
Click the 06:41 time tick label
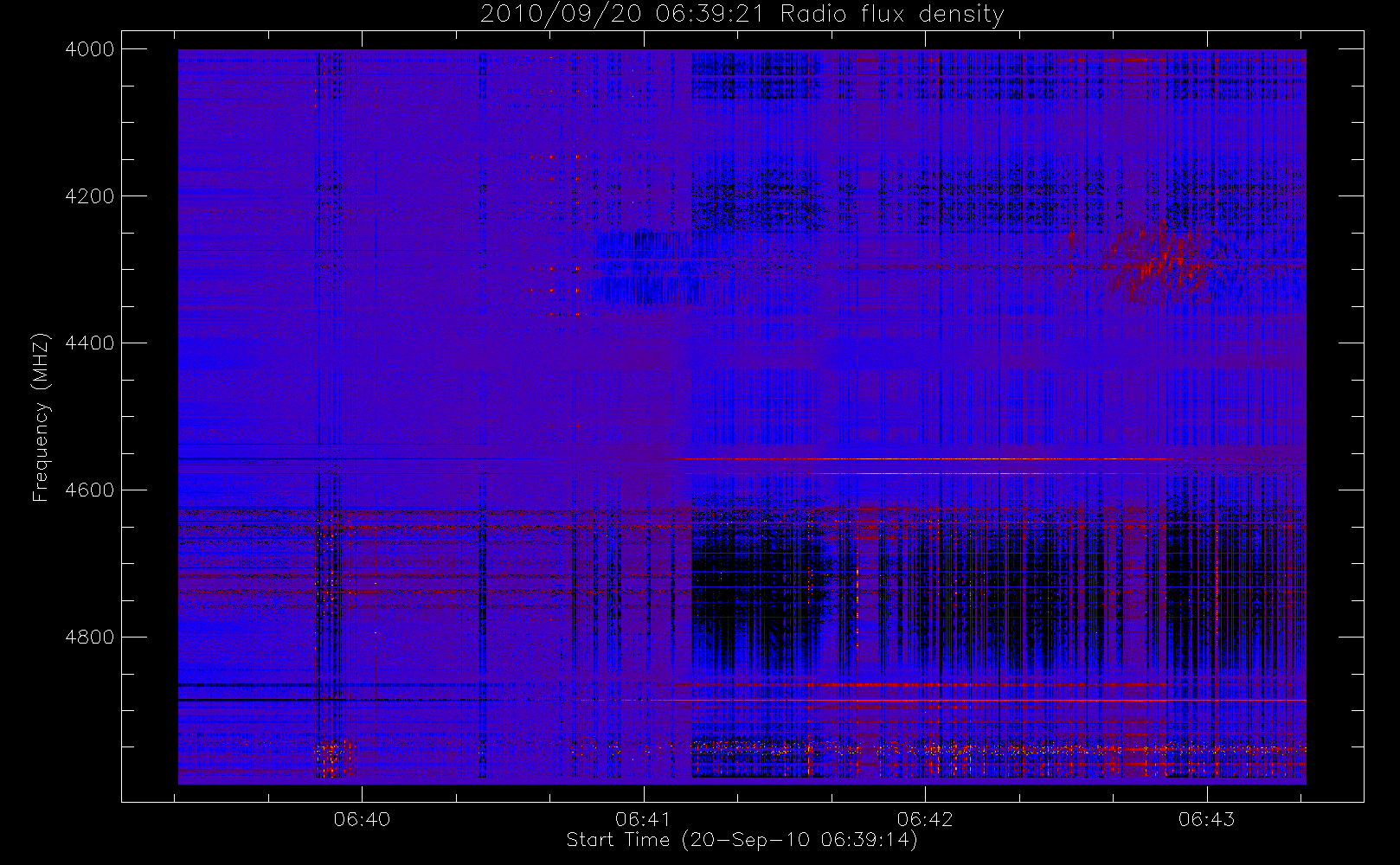pos(644,819)
